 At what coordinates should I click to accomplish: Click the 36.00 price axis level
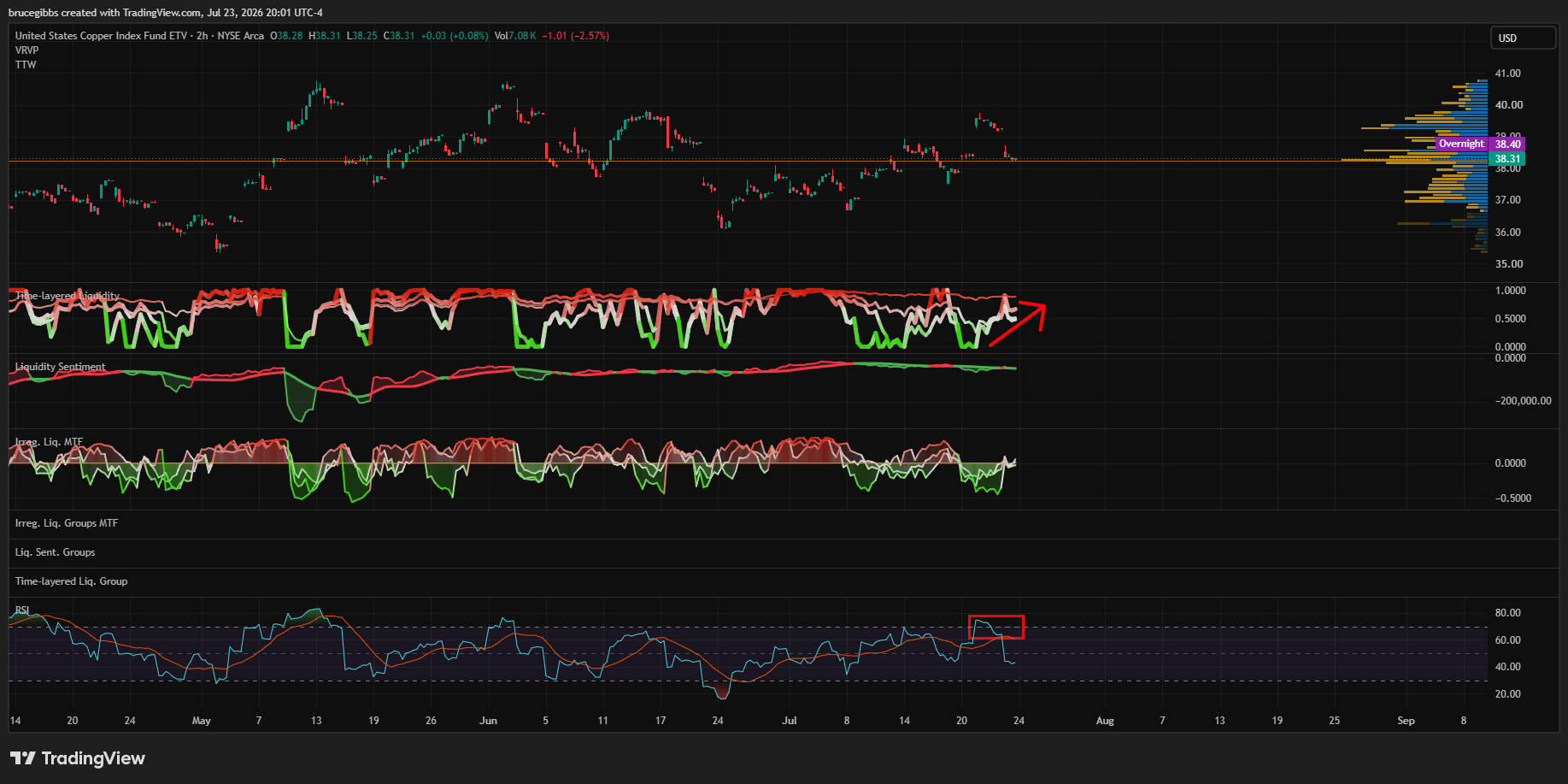(1508, 233)
